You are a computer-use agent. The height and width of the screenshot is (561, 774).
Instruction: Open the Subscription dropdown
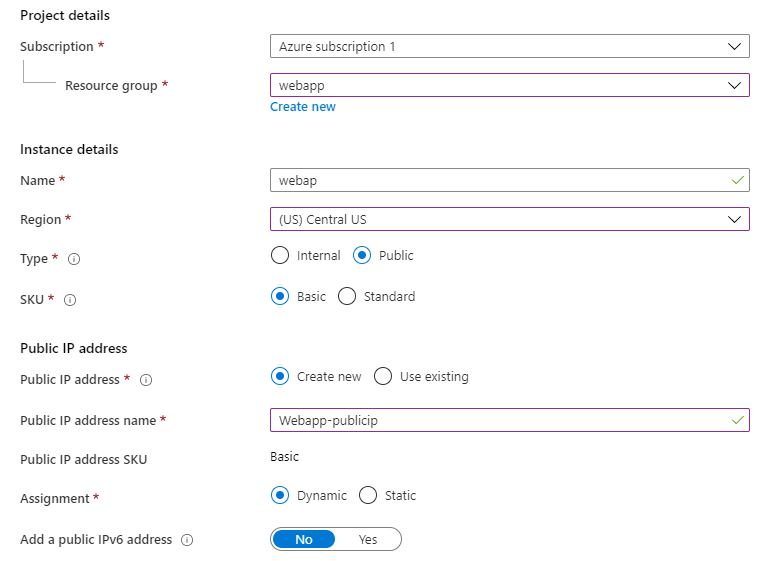pos(509,46)
